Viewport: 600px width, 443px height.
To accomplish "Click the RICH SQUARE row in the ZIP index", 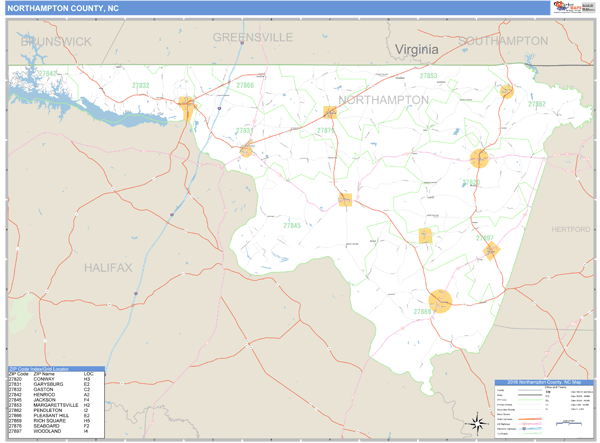I will pos(52,421).
